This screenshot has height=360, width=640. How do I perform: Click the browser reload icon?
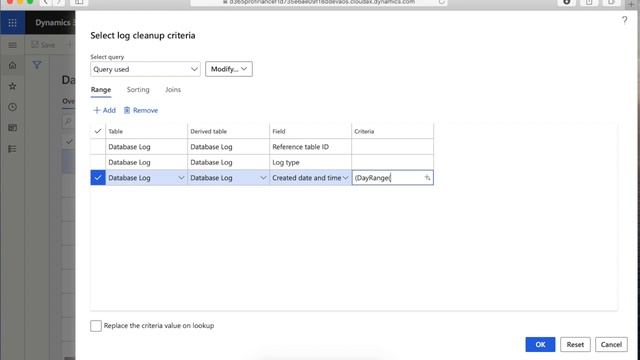(x=442, y=2)
